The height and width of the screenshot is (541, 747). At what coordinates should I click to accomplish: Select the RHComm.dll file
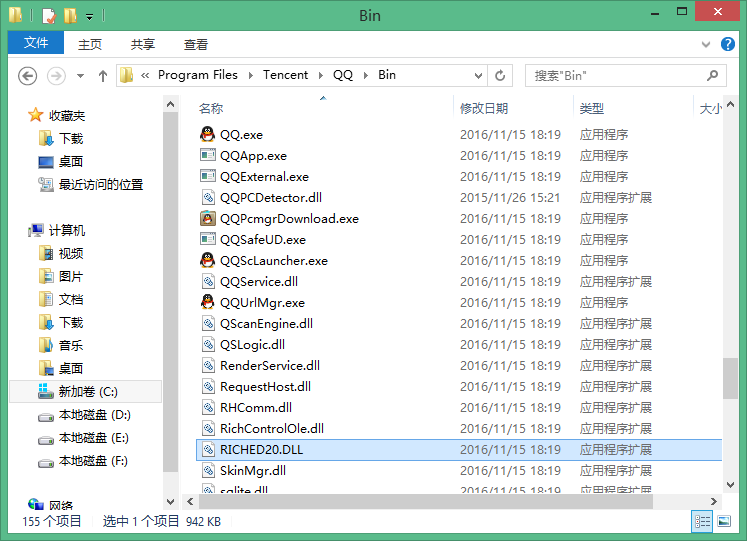[459, 408]
